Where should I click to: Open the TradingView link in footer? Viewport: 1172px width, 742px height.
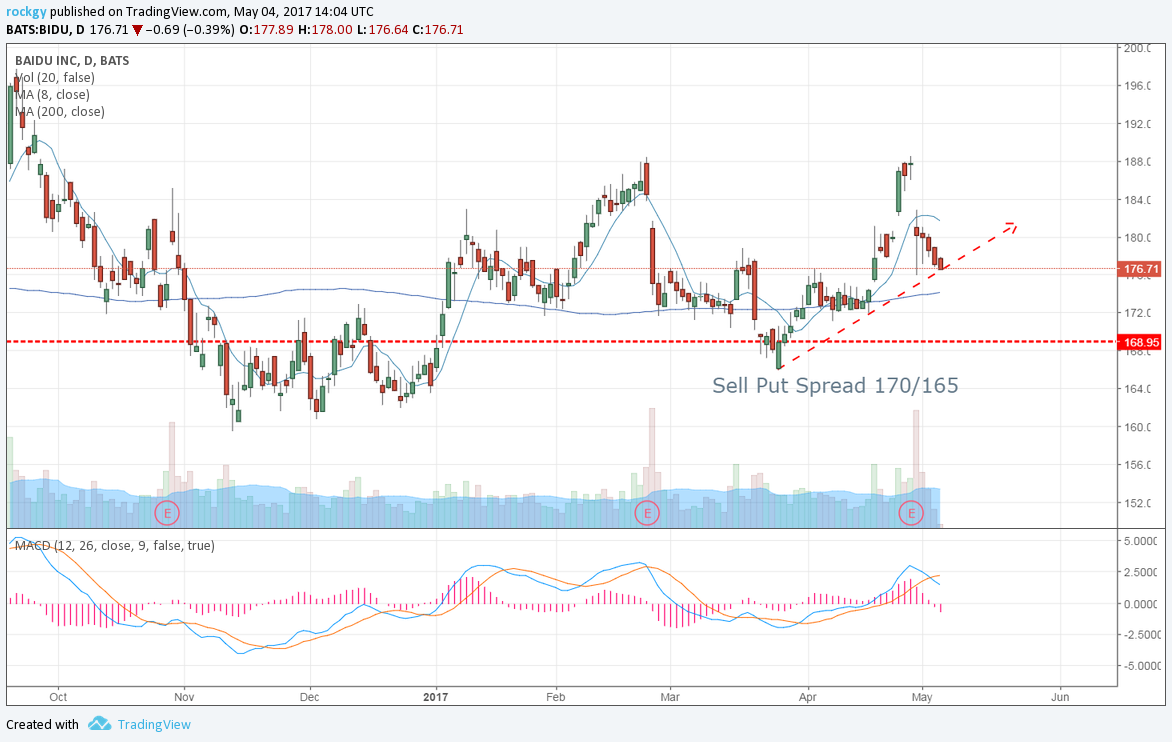[x=154, y=724]
